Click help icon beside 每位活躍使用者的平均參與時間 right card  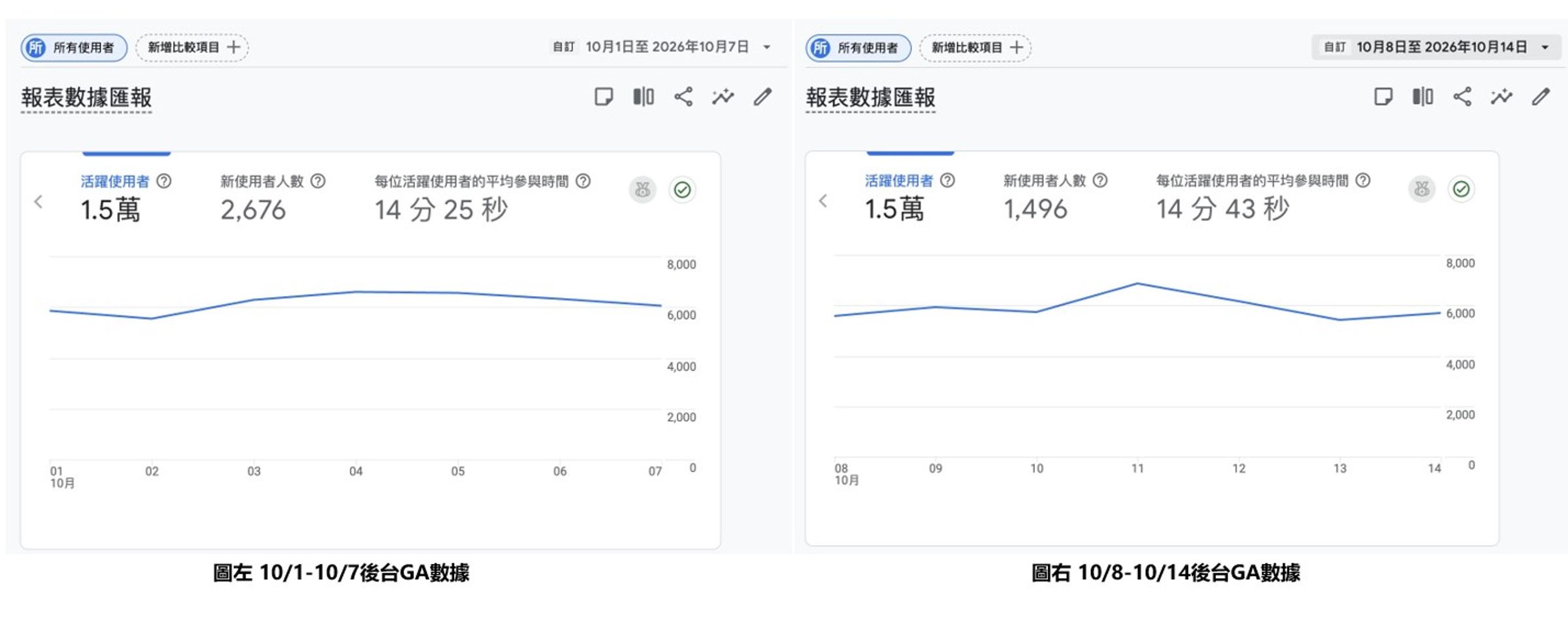(1363, 180)
